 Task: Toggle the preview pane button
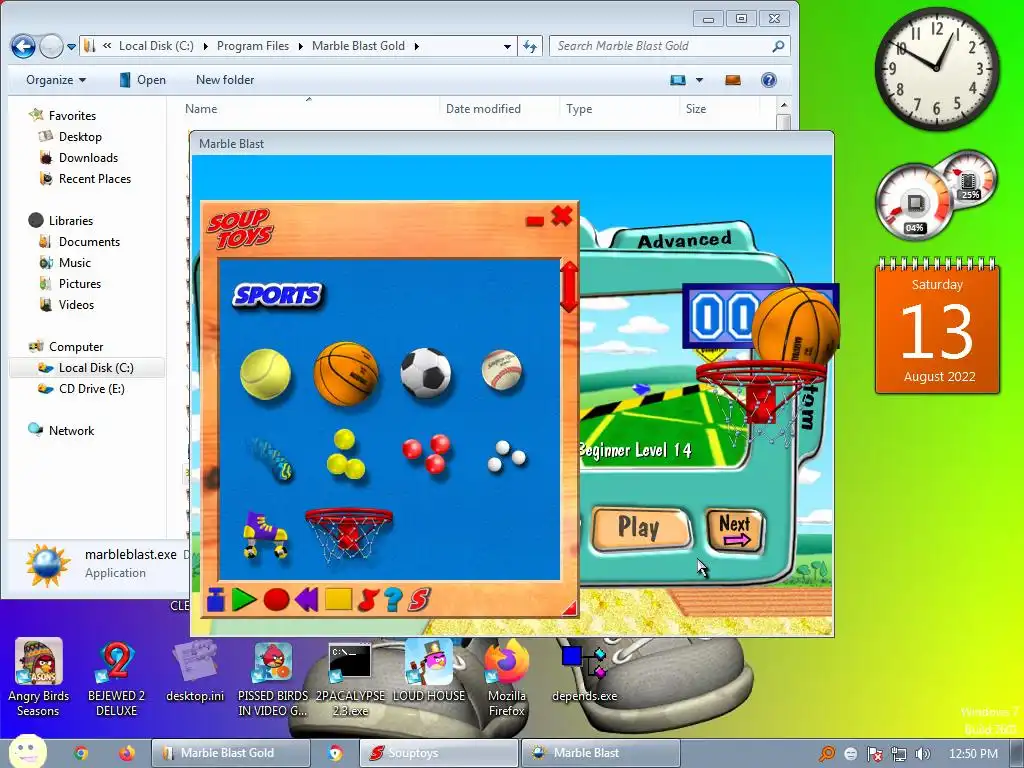click(x=733, y=80)
